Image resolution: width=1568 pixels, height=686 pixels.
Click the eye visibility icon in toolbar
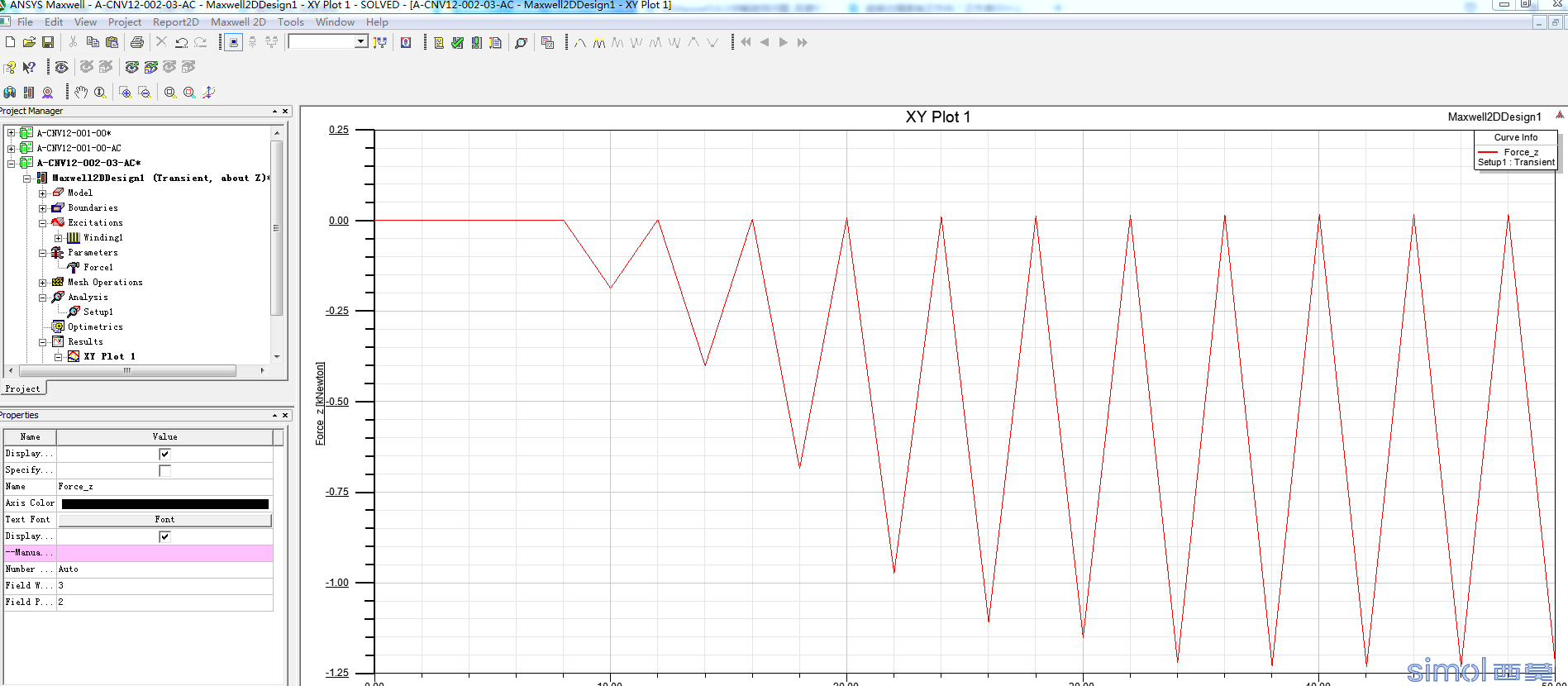click(x=61, y=67)
